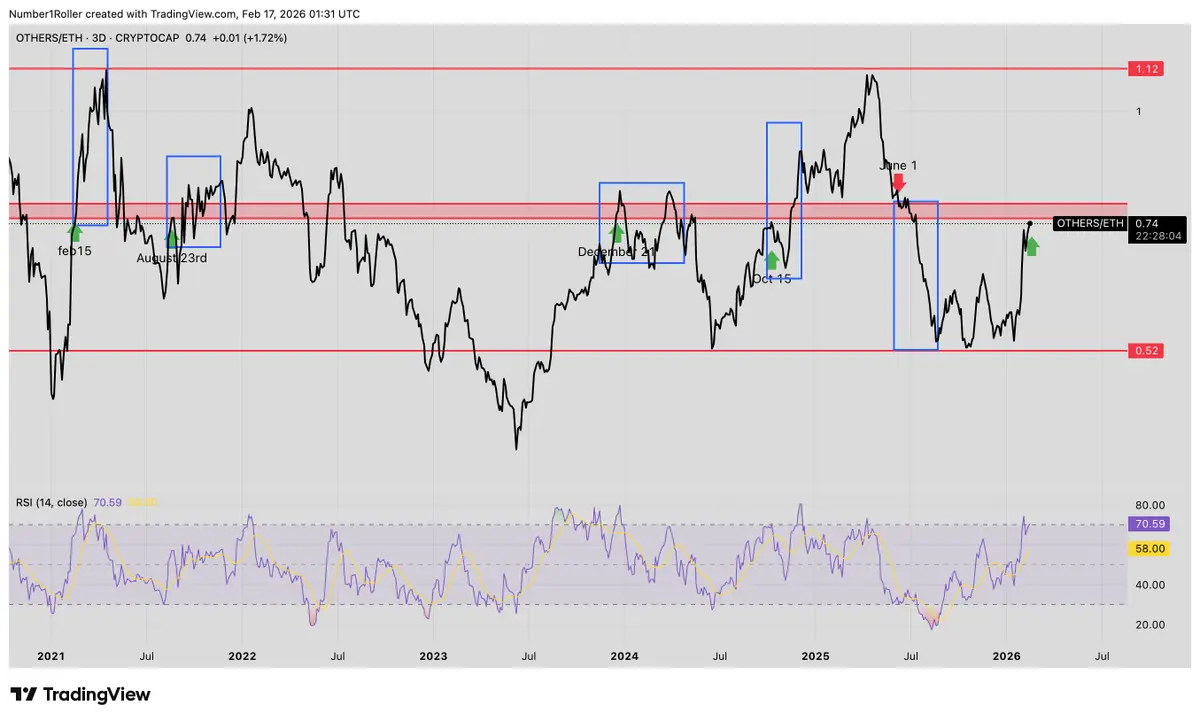This screenshot has height=721, width=1200.
Task: Click the +0.01 (+1.72%) change value
Action: [x=250, y=38]
